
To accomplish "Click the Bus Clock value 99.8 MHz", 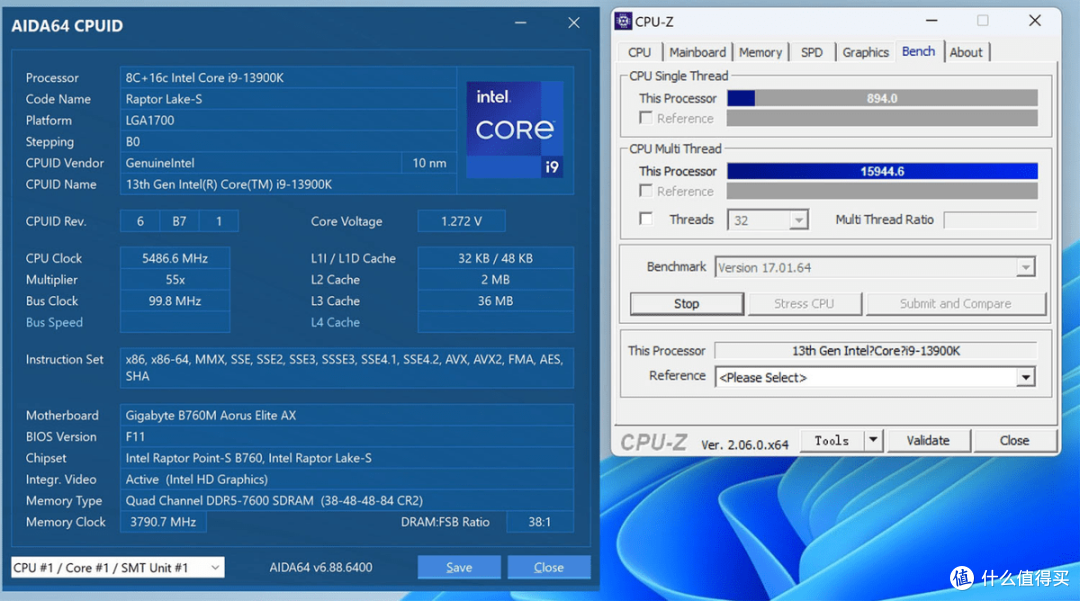I will (175, 301).
